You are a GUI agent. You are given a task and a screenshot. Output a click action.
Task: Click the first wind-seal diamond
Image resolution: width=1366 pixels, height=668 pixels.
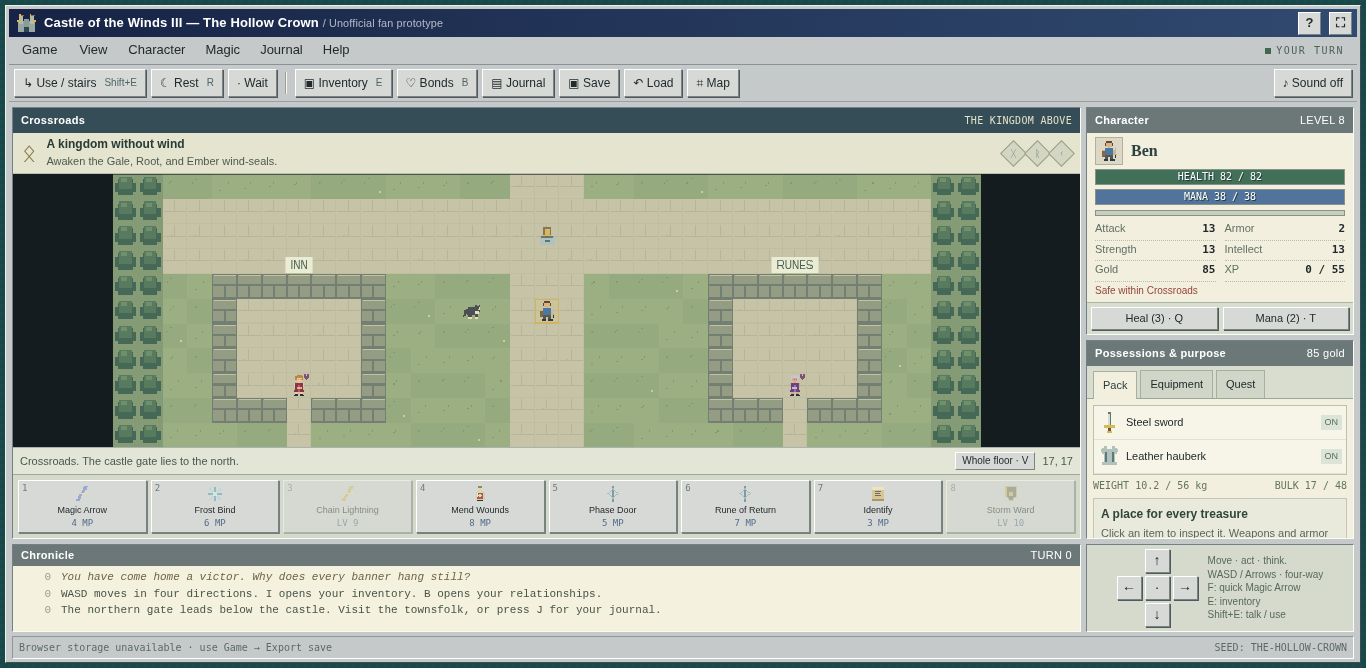[1014, 153]
